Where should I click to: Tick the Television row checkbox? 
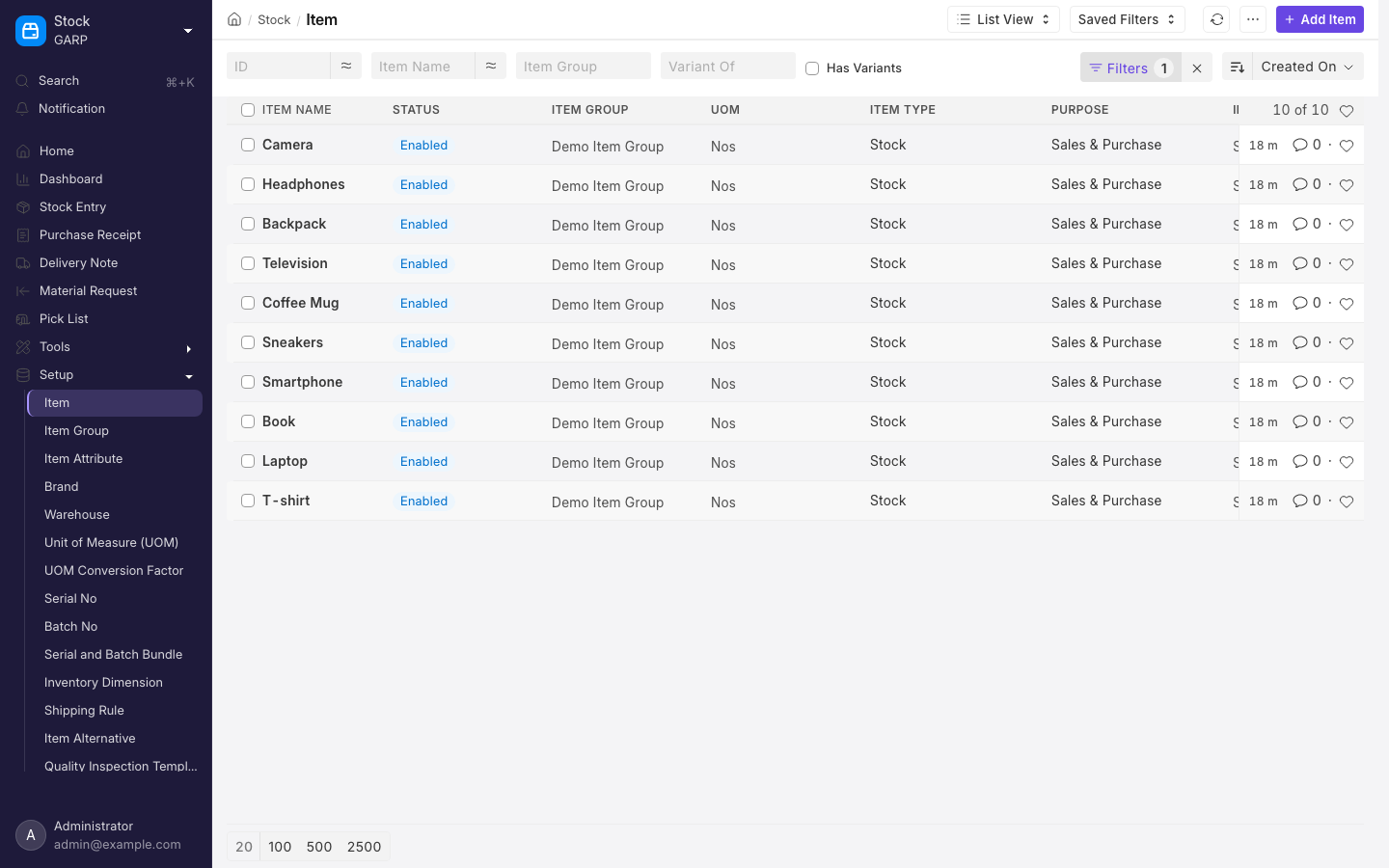pos(248,263)
